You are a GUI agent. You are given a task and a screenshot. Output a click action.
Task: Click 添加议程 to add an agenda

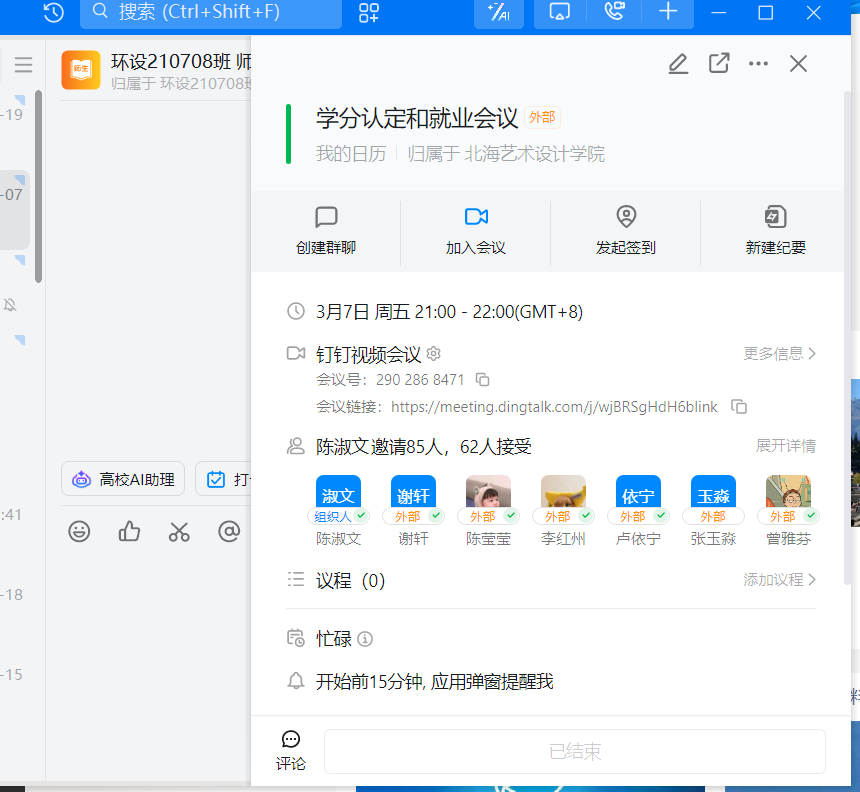779,580
